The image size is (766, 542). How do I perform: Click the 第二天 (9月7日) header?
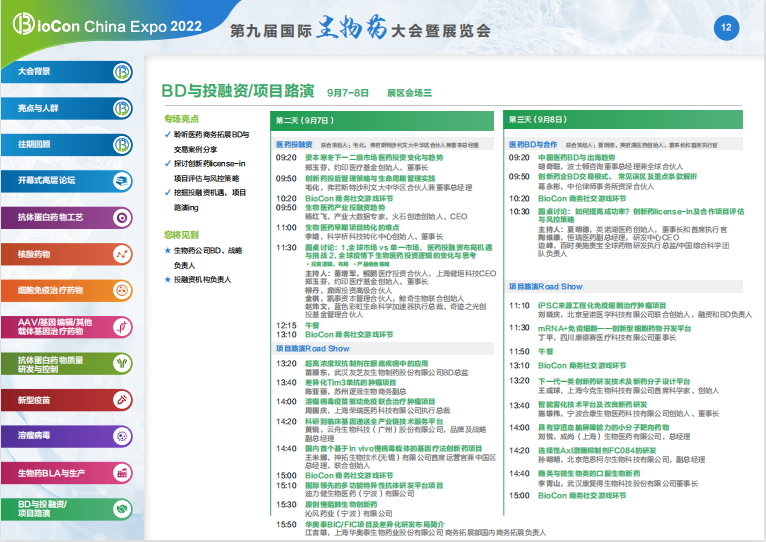[306, 120]
